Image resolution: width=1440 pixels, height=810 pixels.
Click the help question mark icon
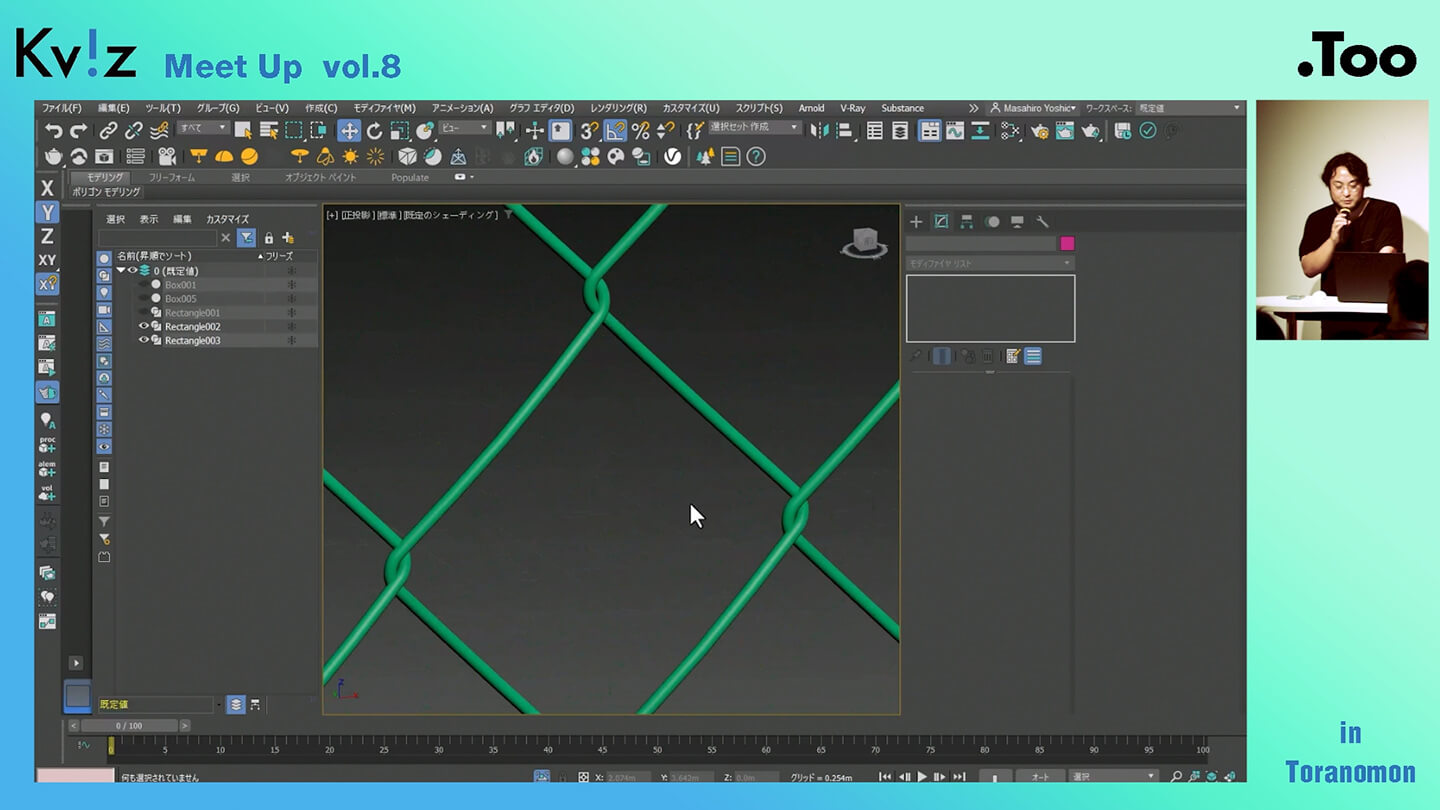pos(756,157)
